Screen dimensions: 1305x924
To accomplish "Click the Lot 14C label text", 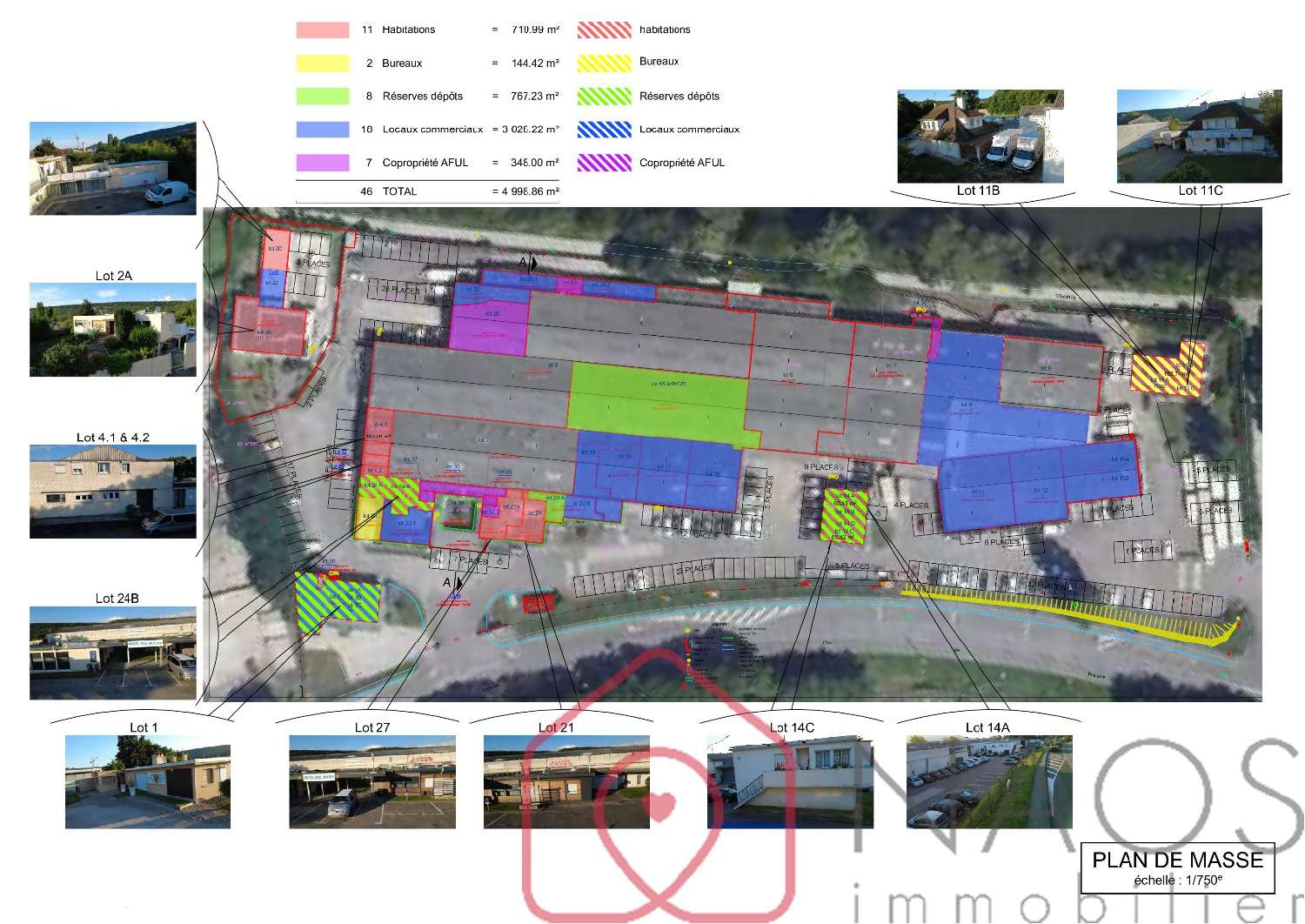I will click(x=792, y=727).
